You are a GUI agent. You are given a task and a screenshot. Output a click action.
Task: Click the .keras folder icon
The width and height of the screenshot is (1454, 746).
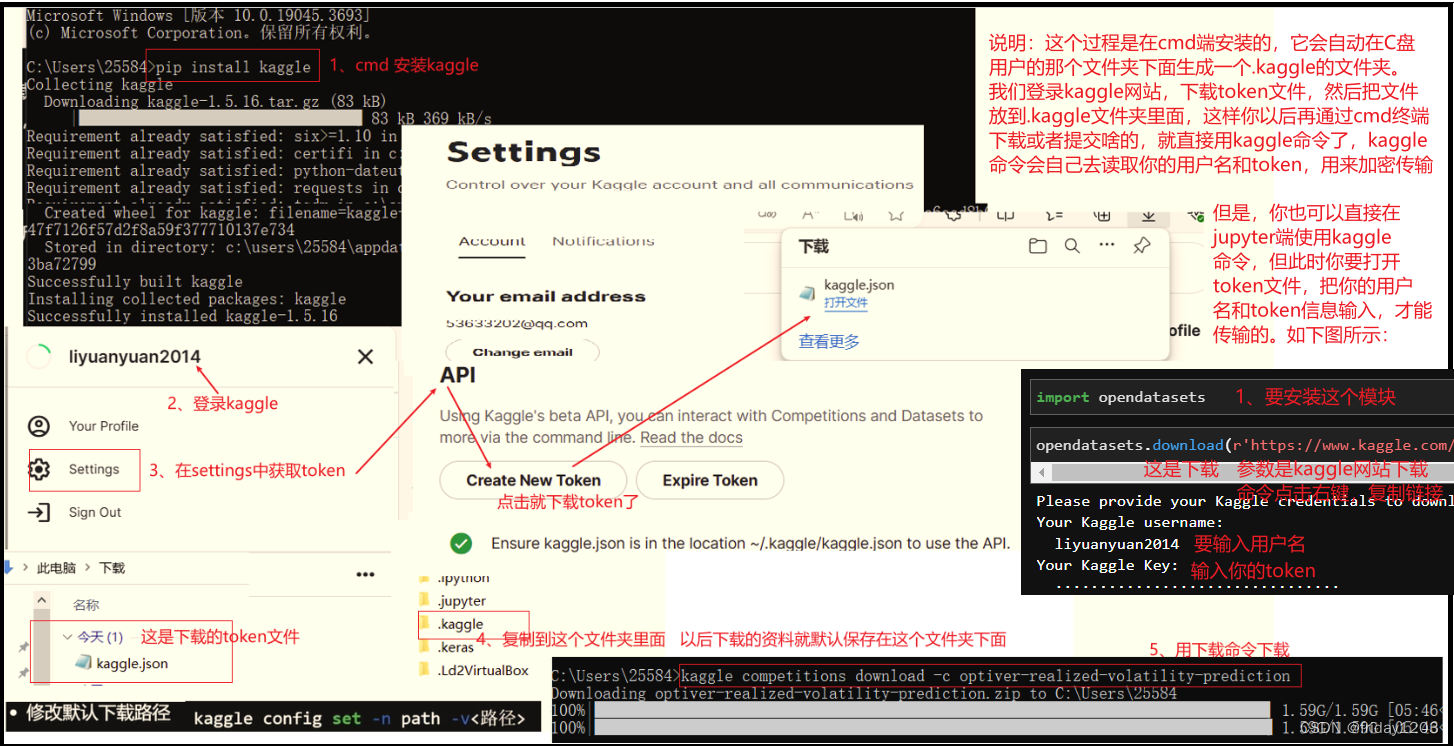[x=425, y=647]
